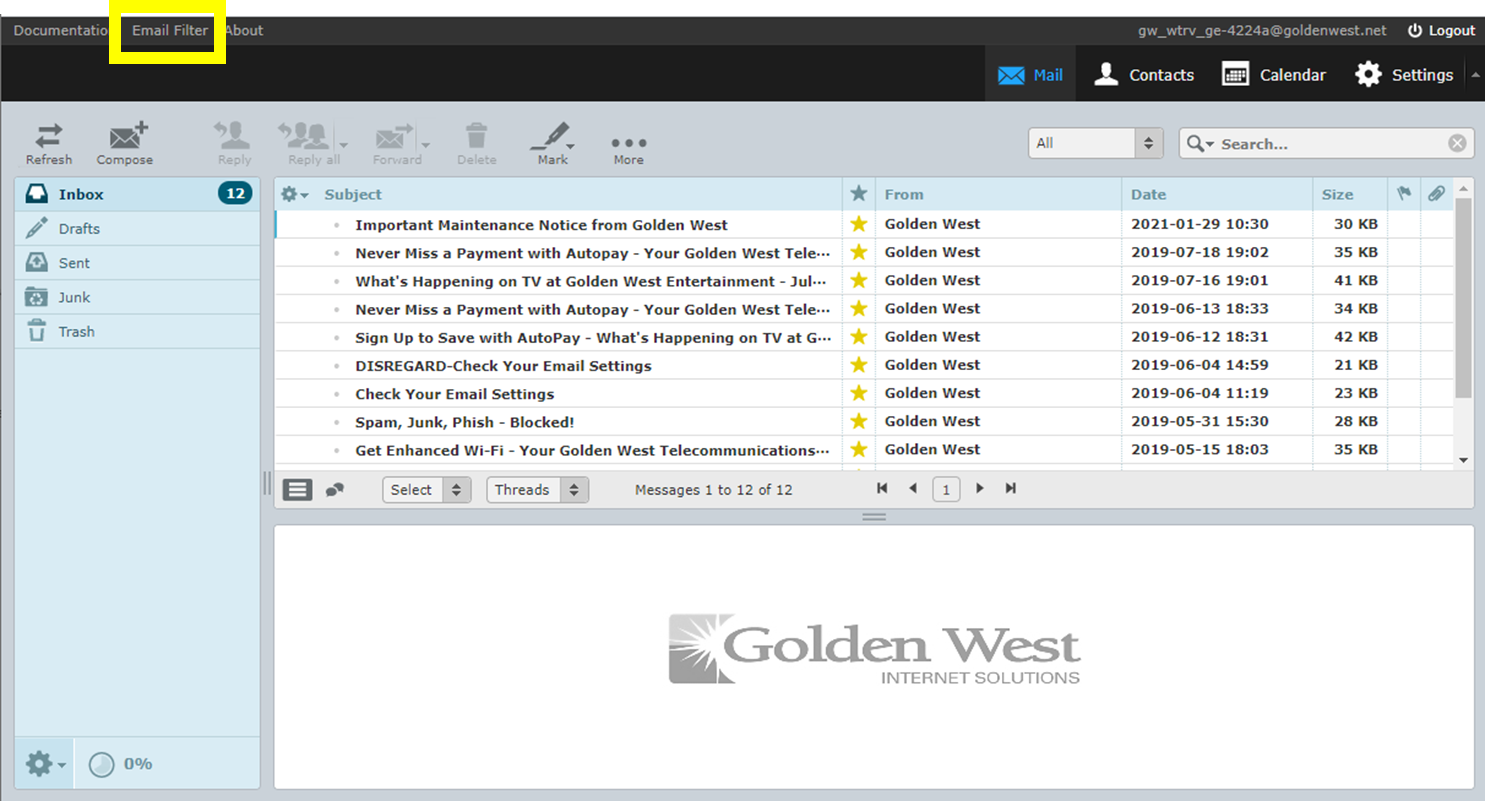Image resolution: width=1486 pixels, height=802 pixels.
Task: Unstar the 'DISREGARD-Check Your Email Settings' message
Action: coord(858,365)
